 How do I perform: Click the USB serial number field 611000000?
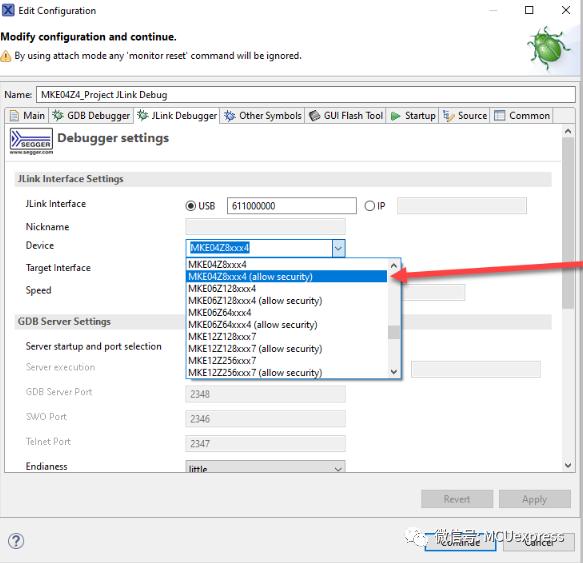tap(292, 206)
